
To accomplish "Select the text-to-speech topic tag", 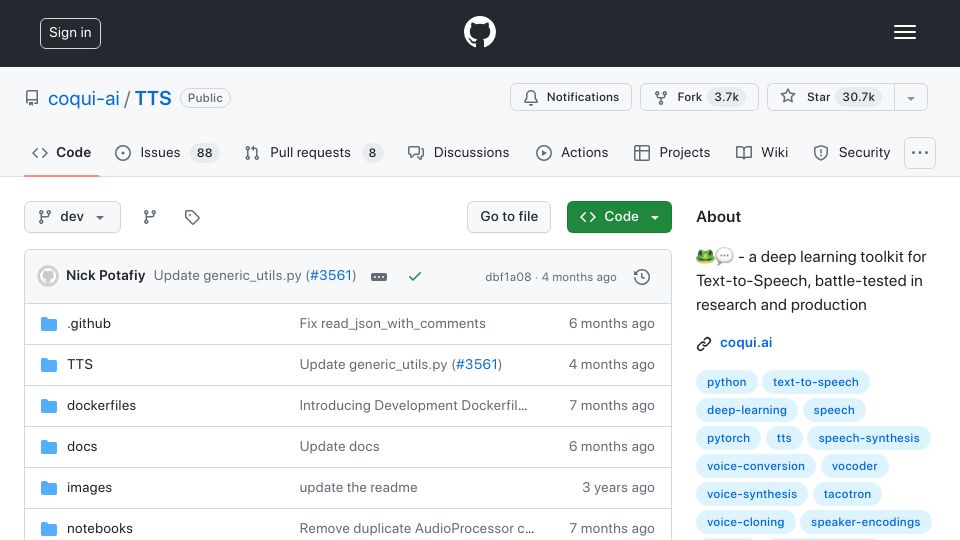I will coord(816,382).
